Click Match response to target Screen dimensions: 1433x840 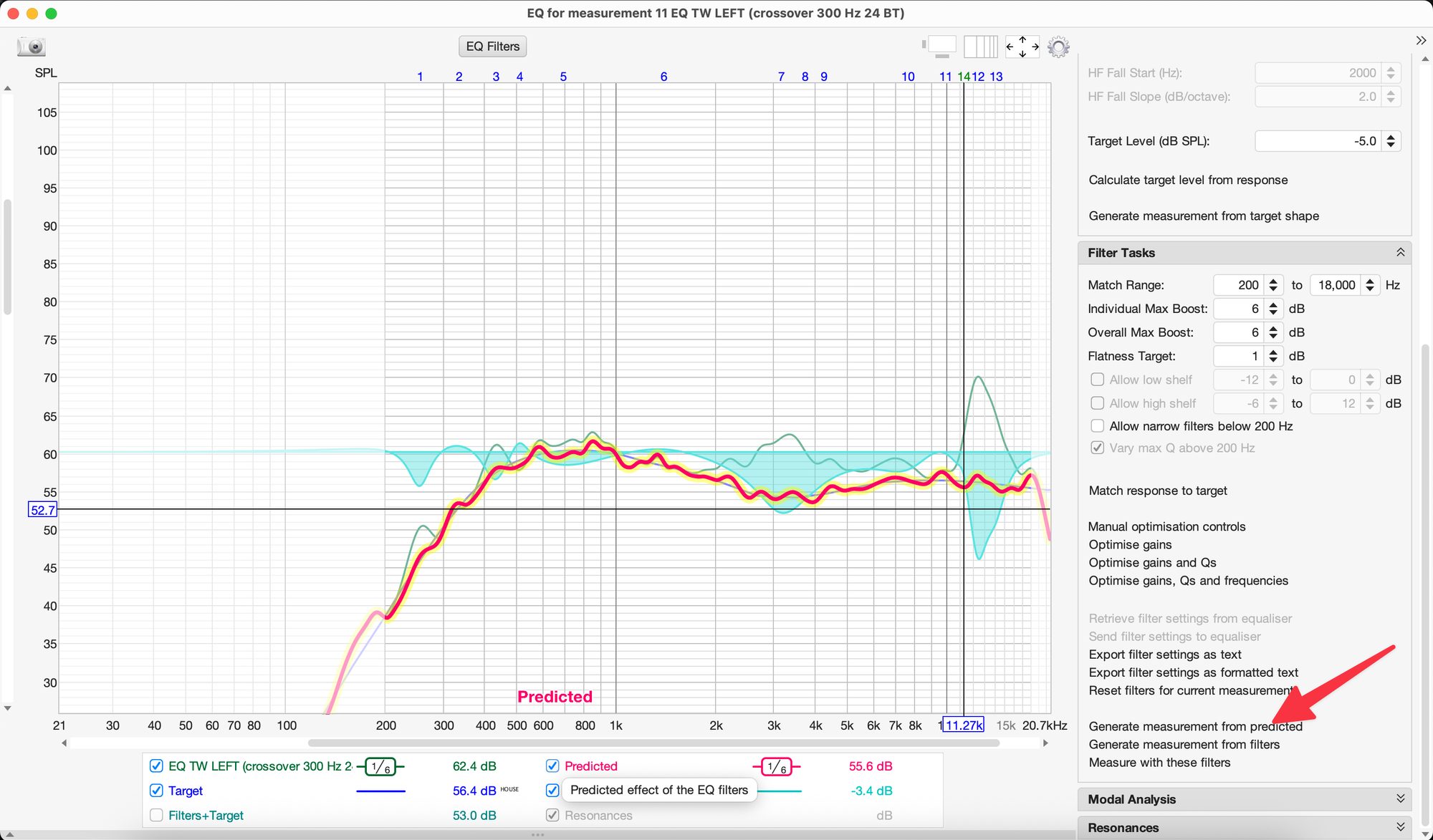click(x=1158, y=491)
